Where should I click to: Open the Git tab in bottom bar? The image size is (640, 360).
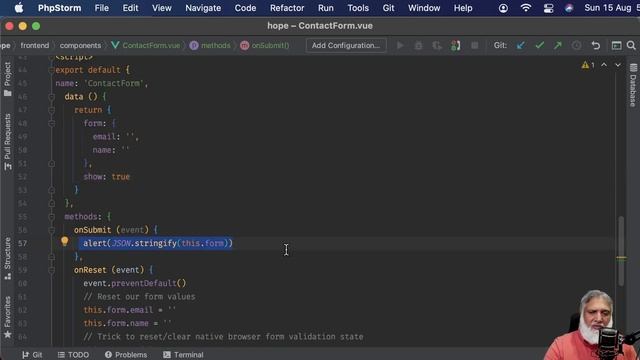coord(32,355)
